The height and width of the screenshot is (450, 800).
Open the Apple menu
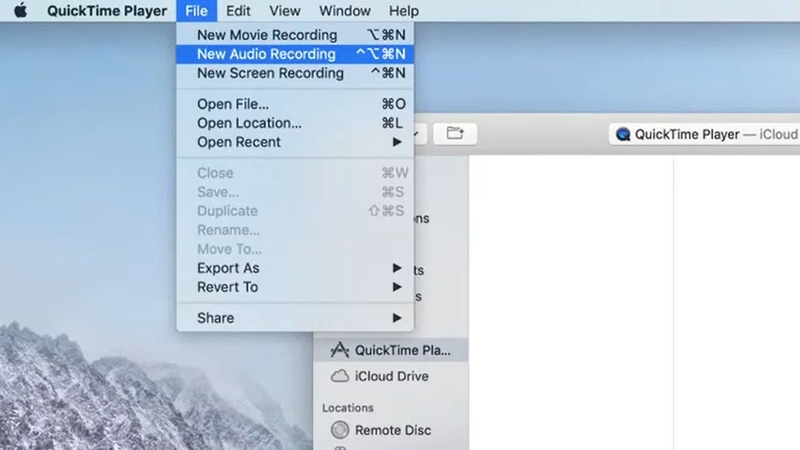pyautogui.click(x=20, y=11)
